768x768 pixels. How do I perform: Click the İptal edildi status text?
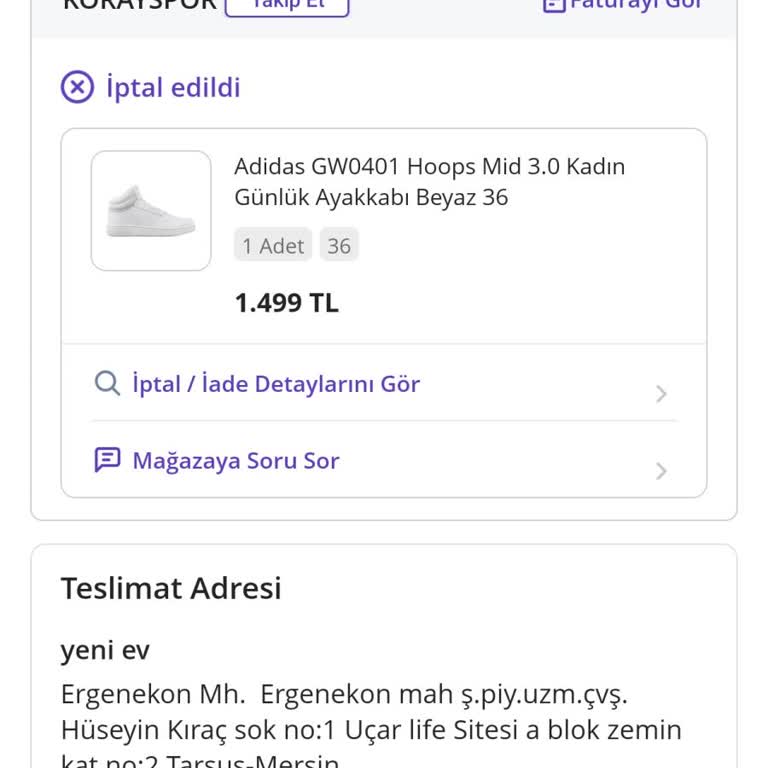[173, 88]
